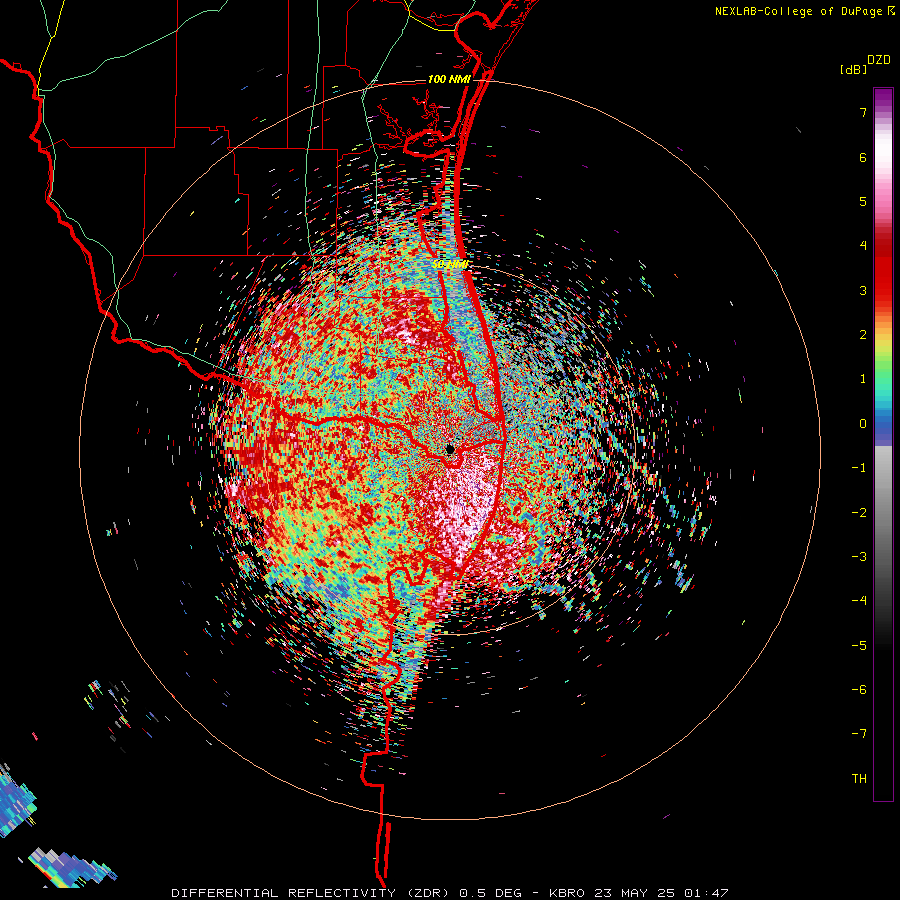Click the positive 6 dB scale label

point(863,157)
